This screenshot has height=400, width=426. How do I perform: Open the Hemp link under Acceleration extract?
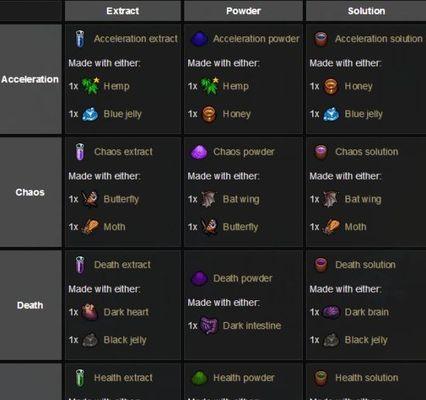pyautogui.click(x=116, y=86)
